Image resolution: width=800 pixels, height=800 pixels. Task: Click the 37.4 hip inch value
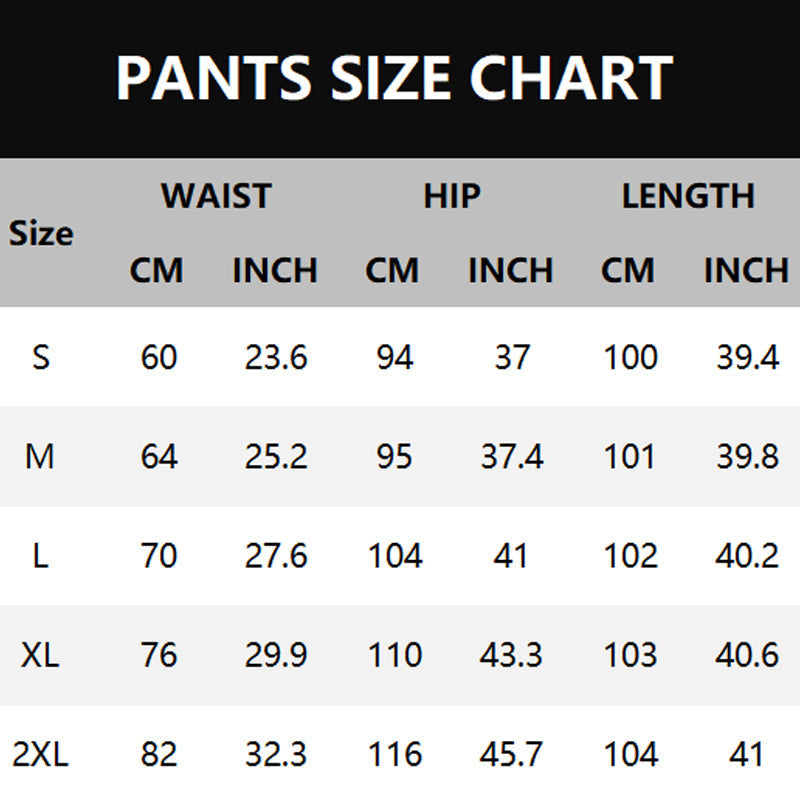(511, 457)
